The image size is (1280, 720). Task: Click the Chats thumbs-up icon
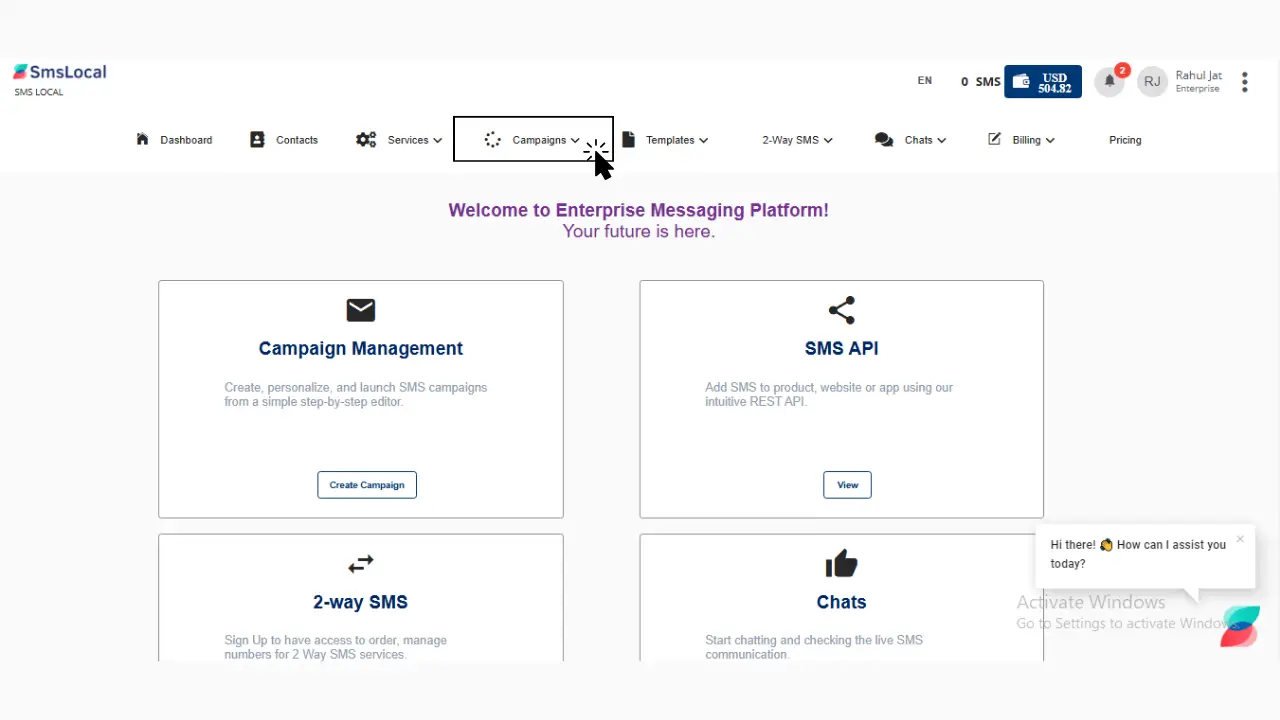click(x=842, y=564)
